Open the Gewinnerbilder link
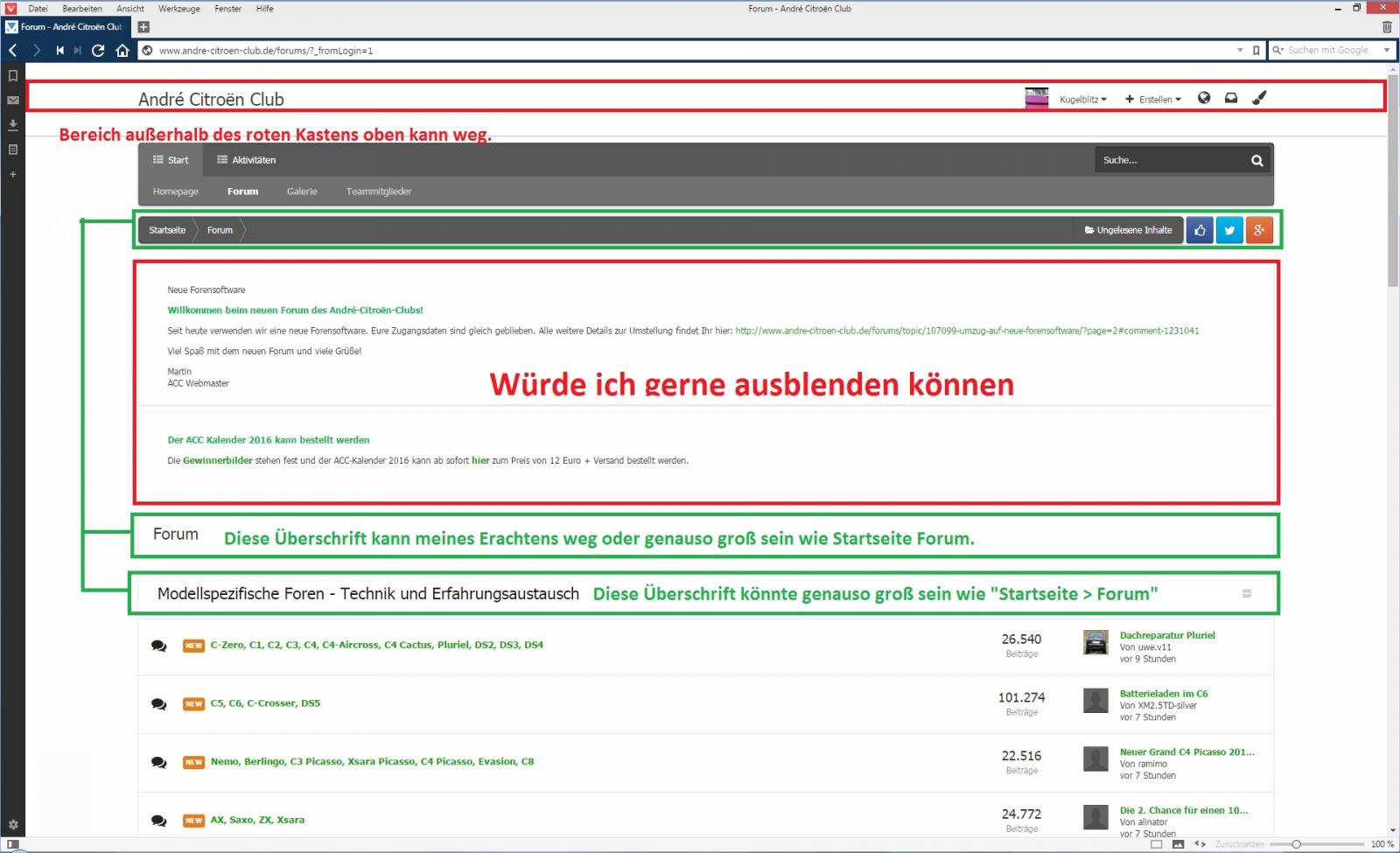The width and height of the screenshot is (1400, 853). coord(218,460)
